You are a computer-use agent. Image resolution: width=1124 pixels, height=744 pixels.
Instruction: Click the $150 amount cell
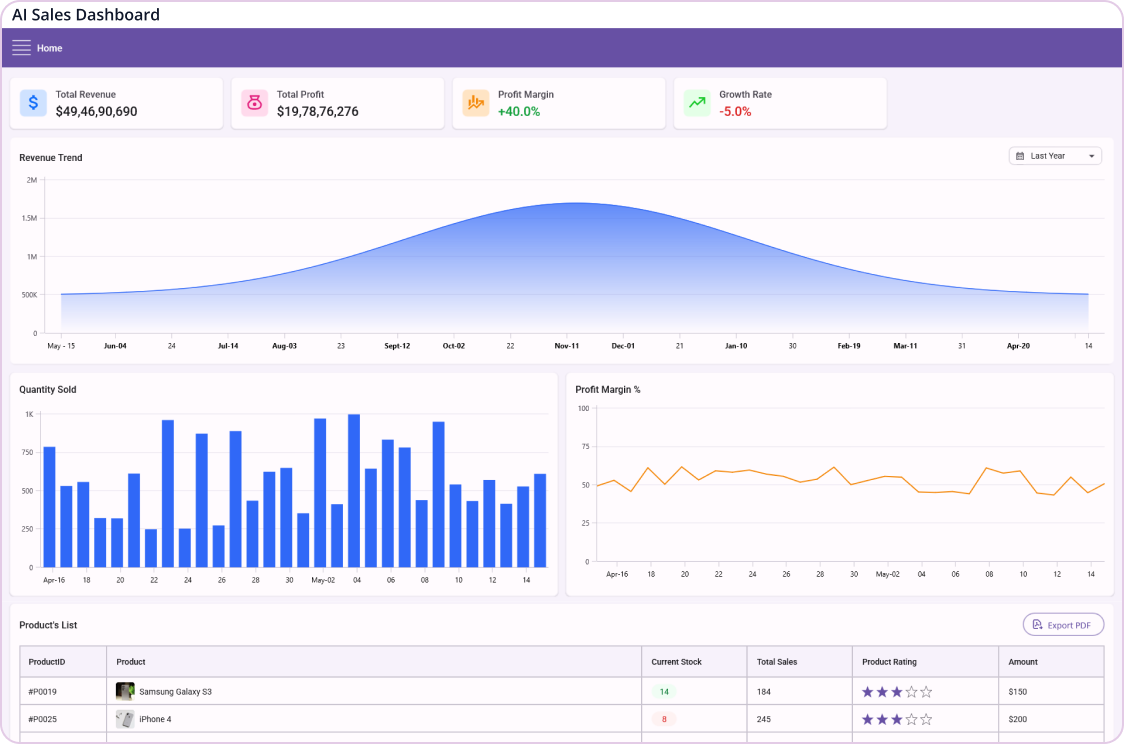click(1052, 692)
